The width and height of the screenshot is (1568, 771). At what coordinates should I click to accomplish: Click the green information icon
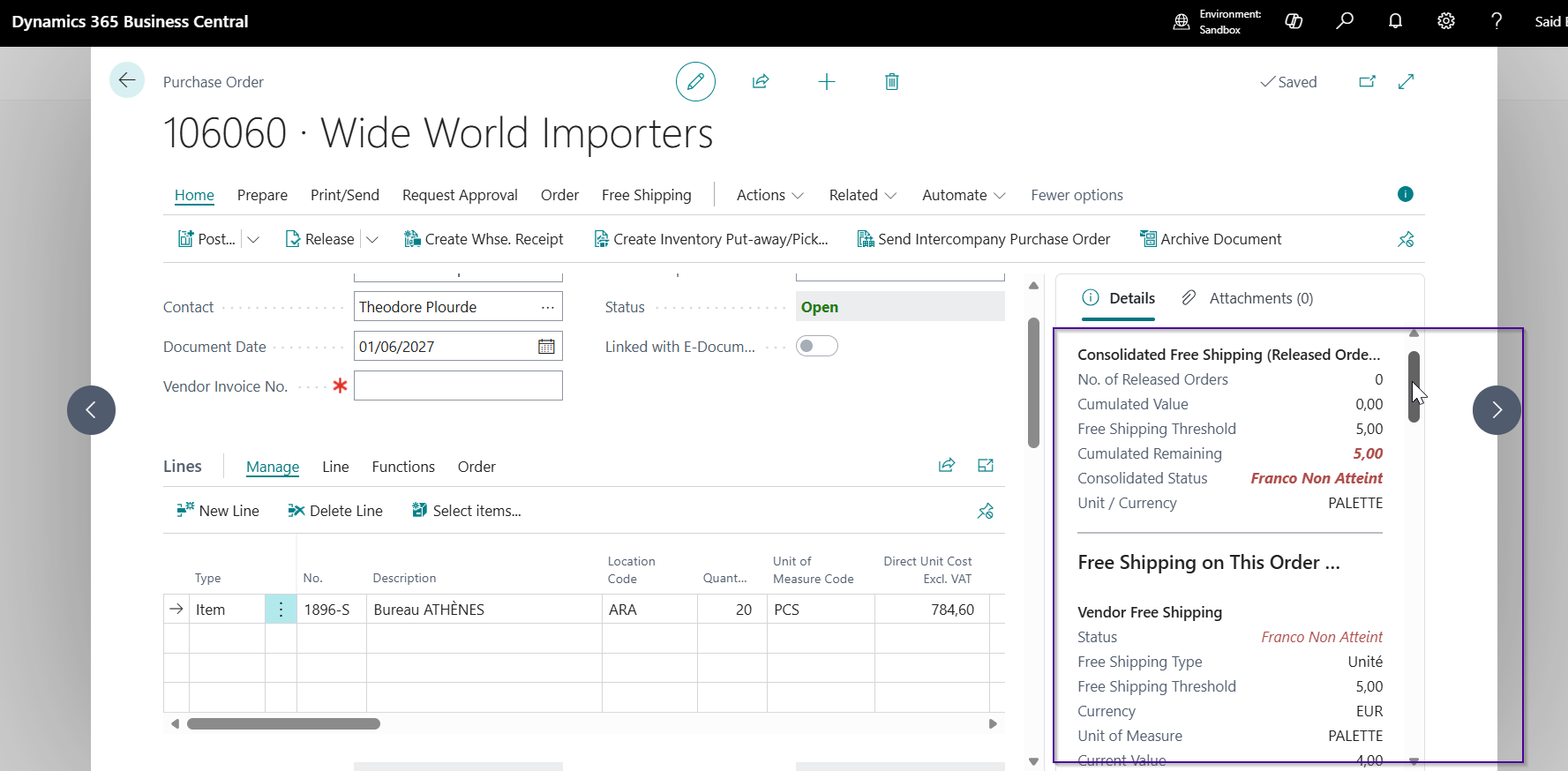(x=1406, y=194)
